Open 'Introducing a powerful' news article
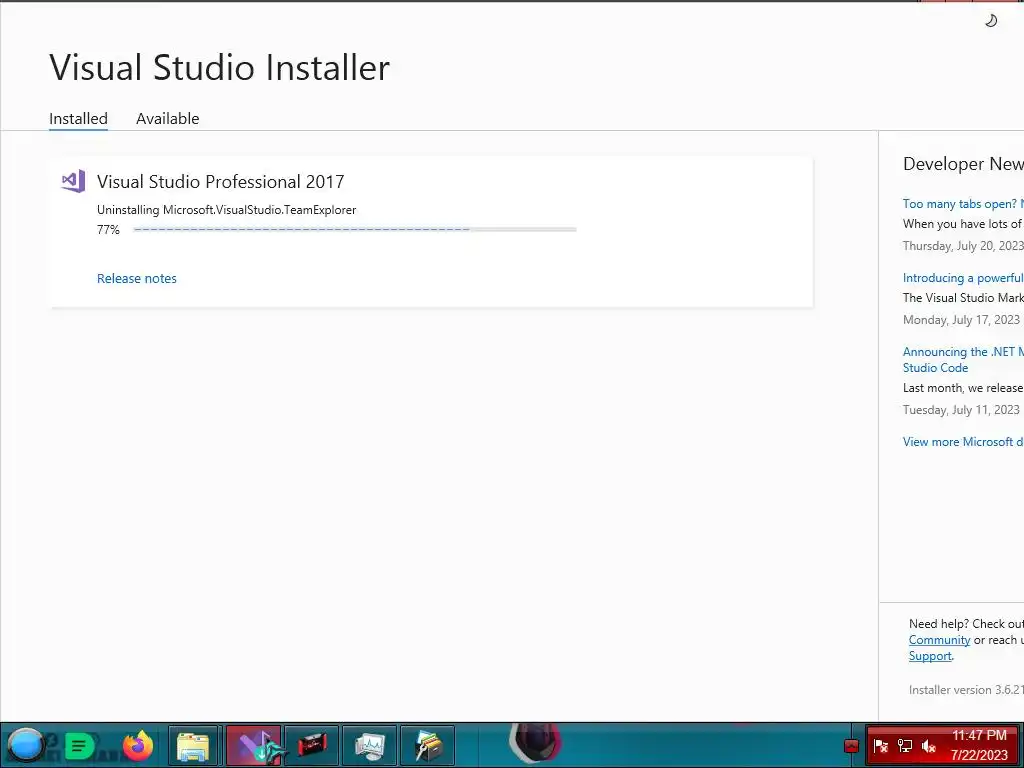 pyautogui.click(x=963, y=278)
